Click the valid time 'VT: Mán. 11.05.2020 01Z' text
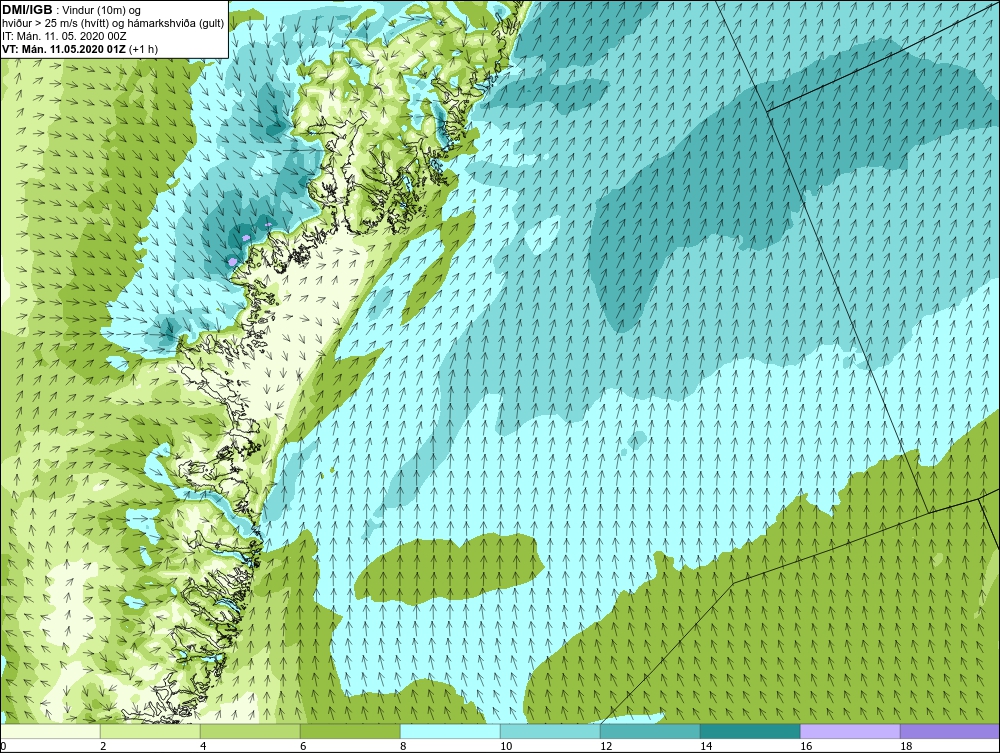1000x753 pixels. coord(64,49)
